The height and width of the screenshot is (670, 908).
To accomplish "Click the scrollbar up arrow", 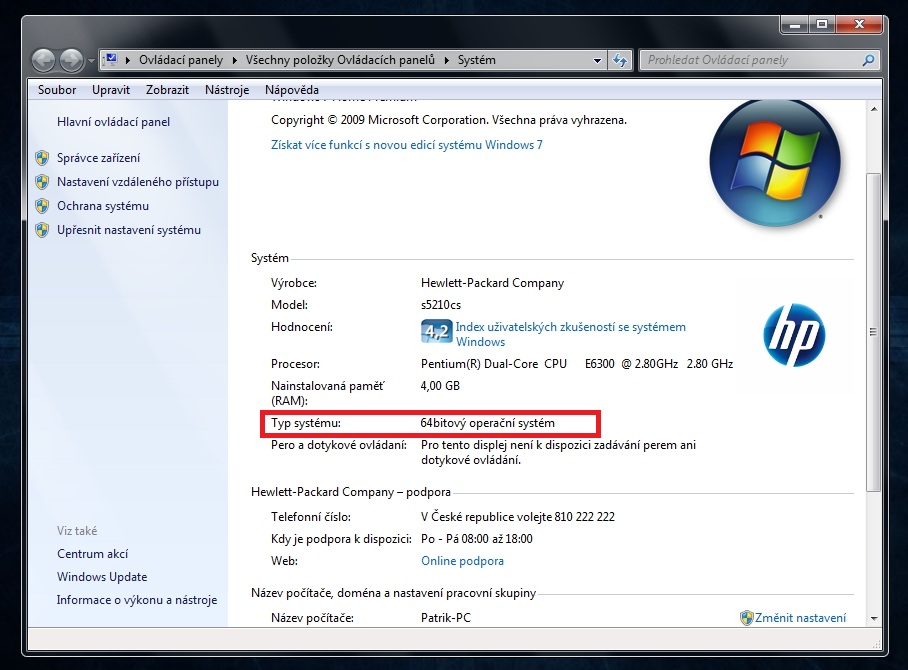I will [874, 109].
